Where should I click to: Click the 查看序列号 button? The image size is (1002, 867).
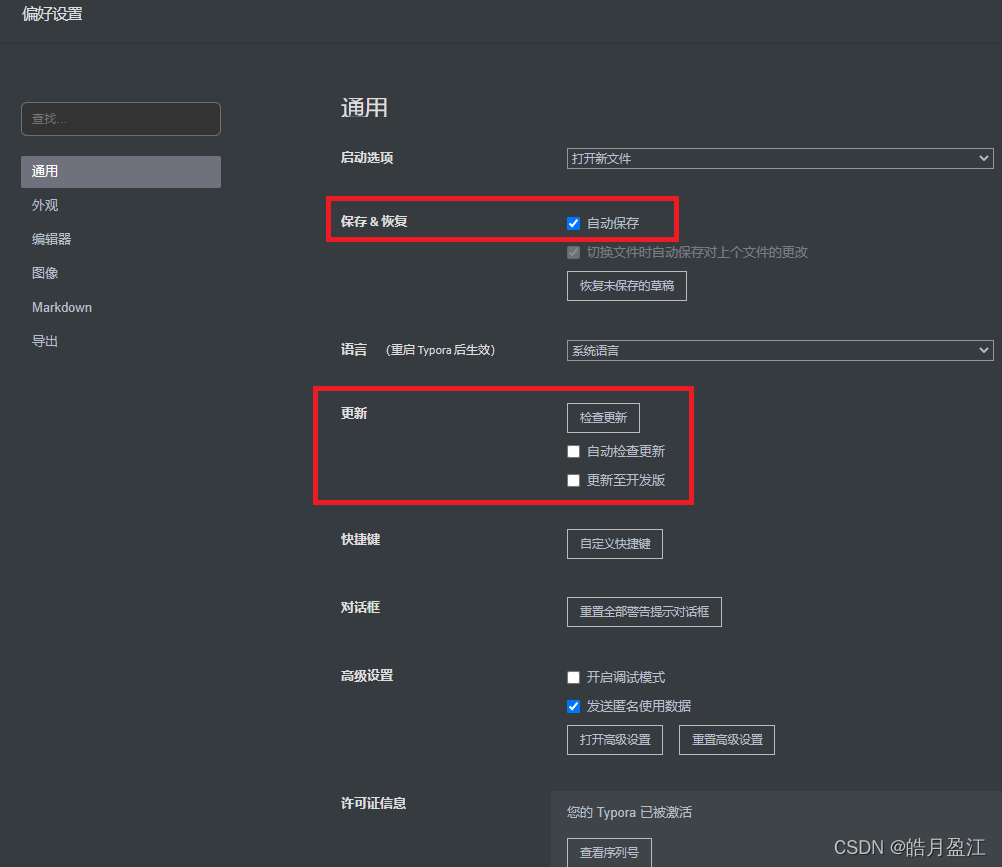[609, 852]
